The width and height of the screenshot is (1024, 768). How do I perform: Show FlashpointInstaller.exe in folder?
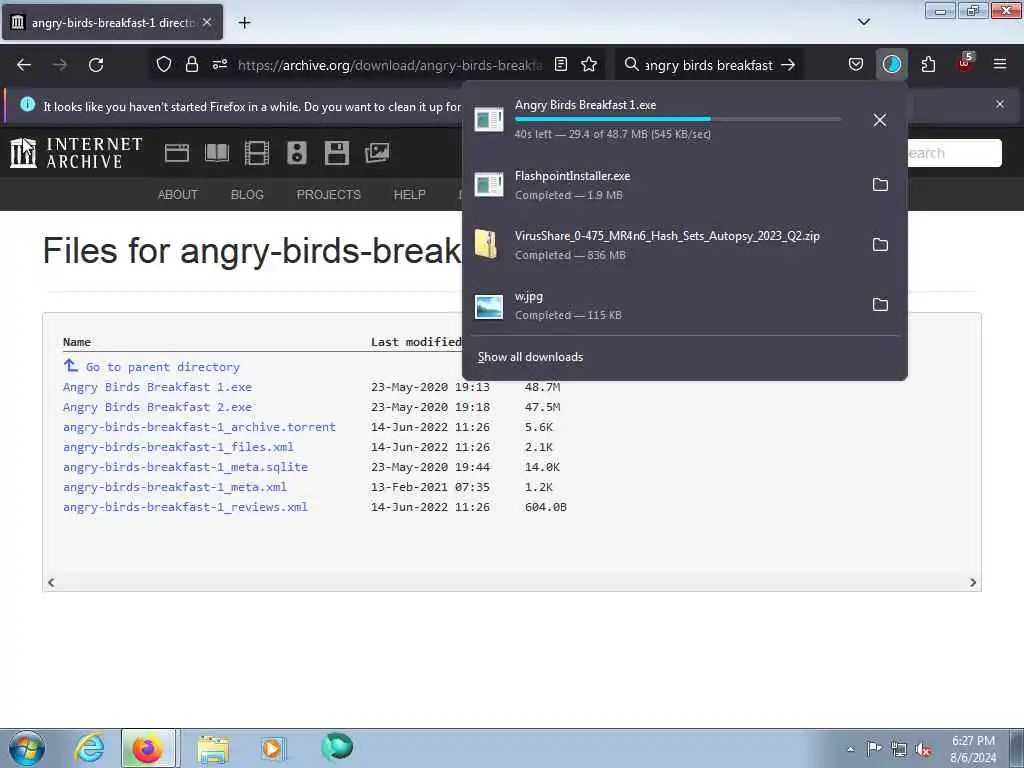[x=880, y=185]
